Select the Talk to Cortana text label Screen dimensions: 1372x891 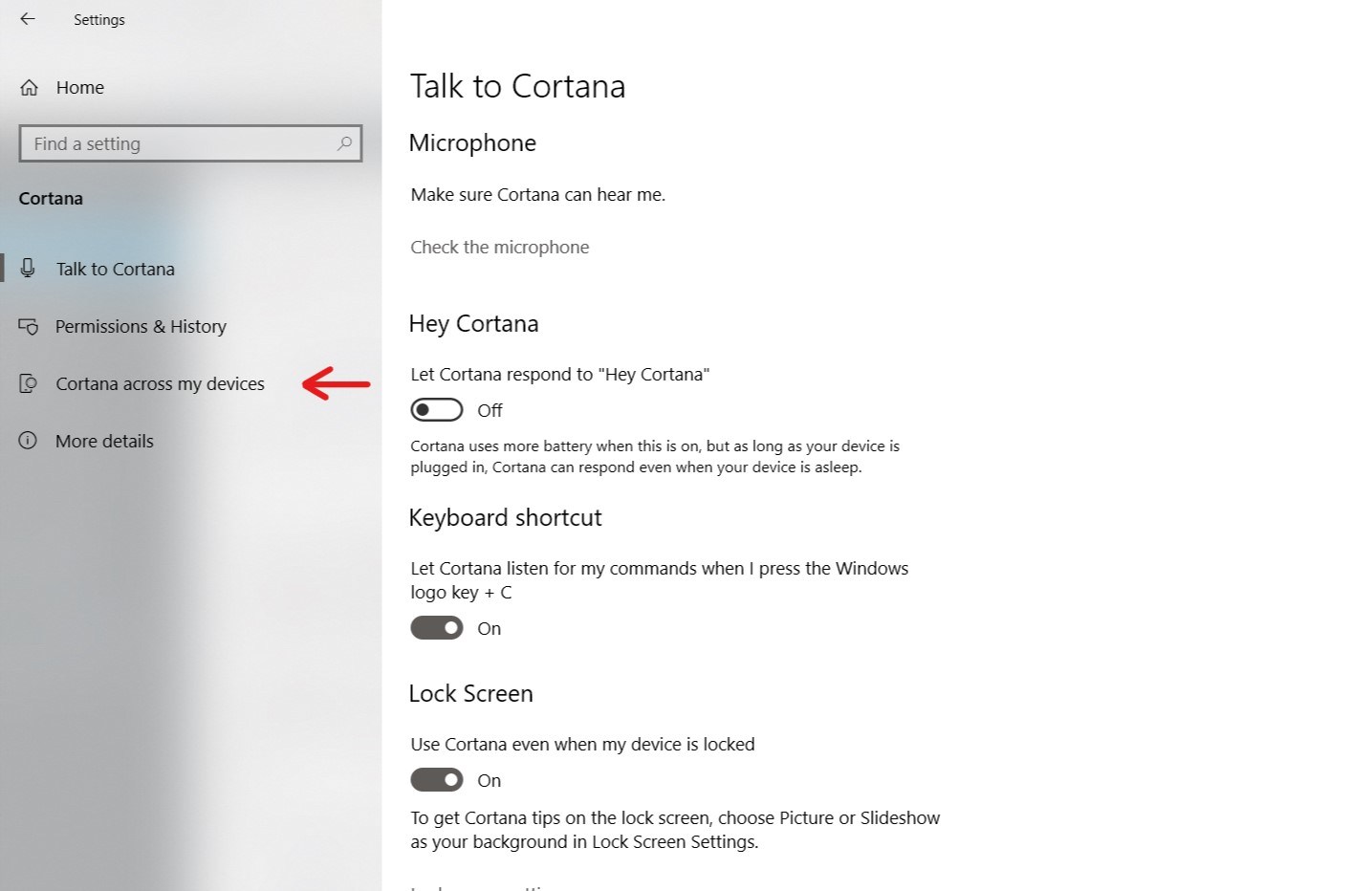115,270
